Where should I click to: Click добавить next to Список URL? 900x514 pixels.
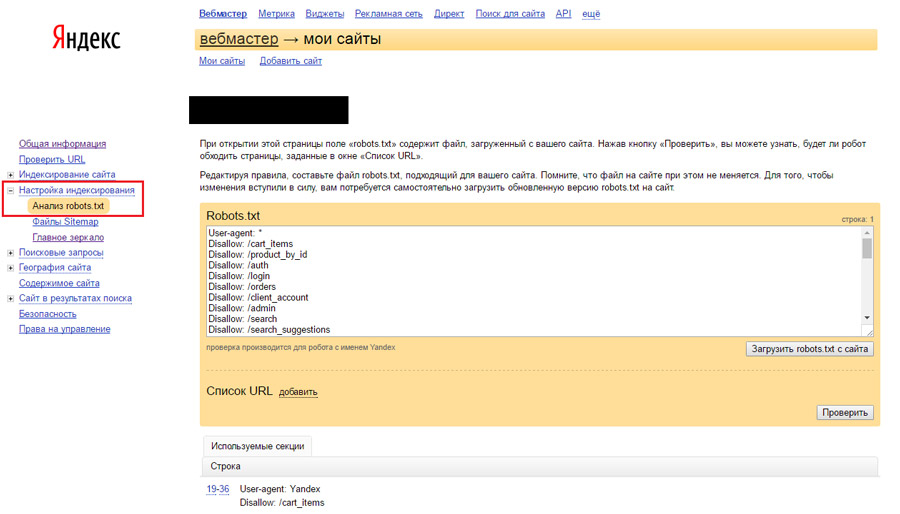[x=298, y=392]
